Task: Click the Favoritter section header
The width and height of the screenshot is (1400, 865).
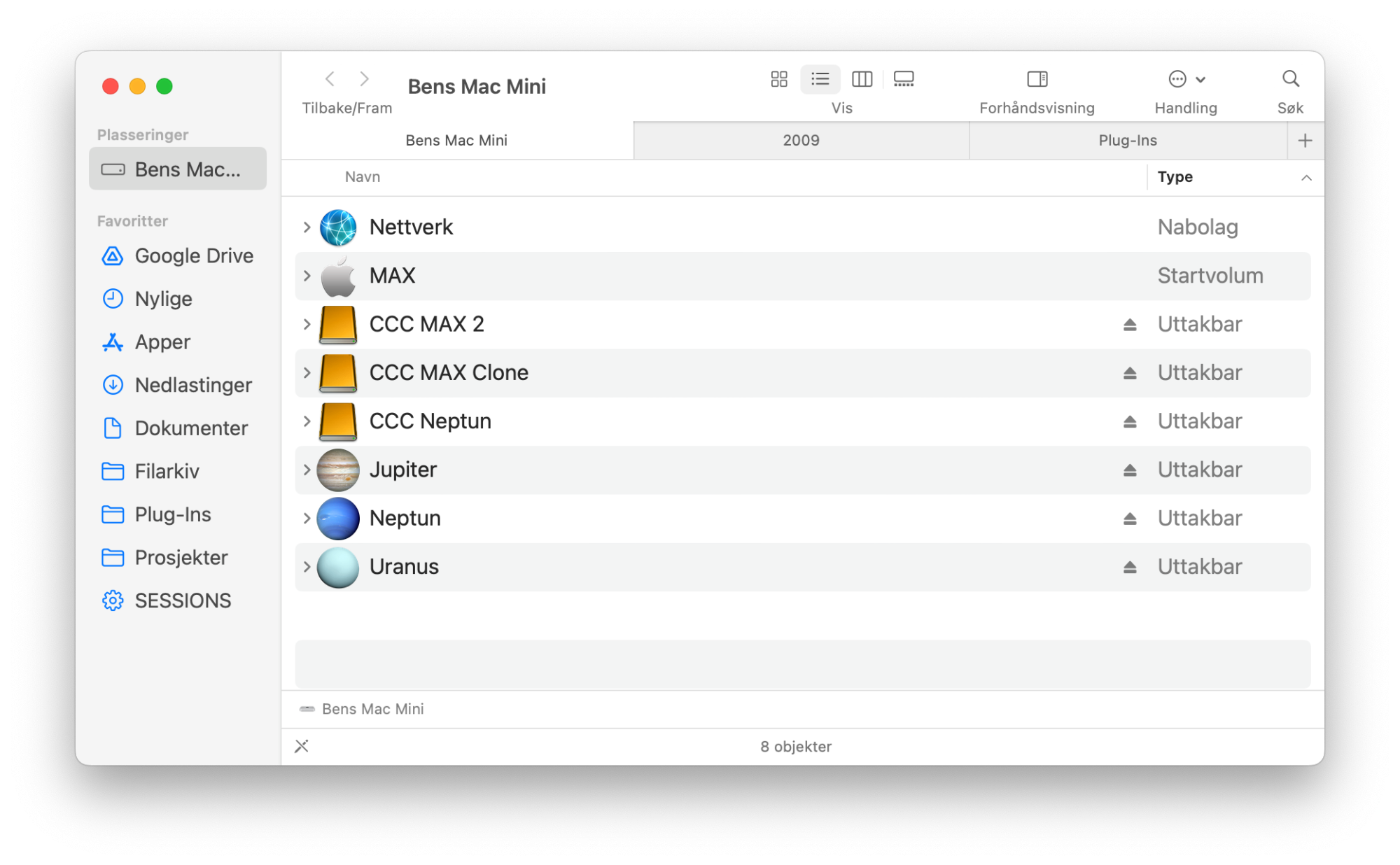Action: (x=132, y=221)
